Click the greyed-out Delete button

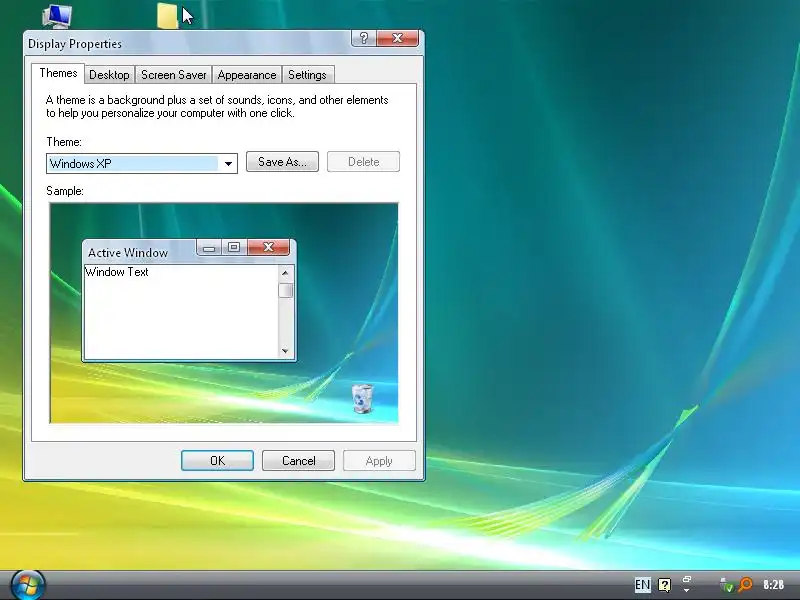[363, 162]
